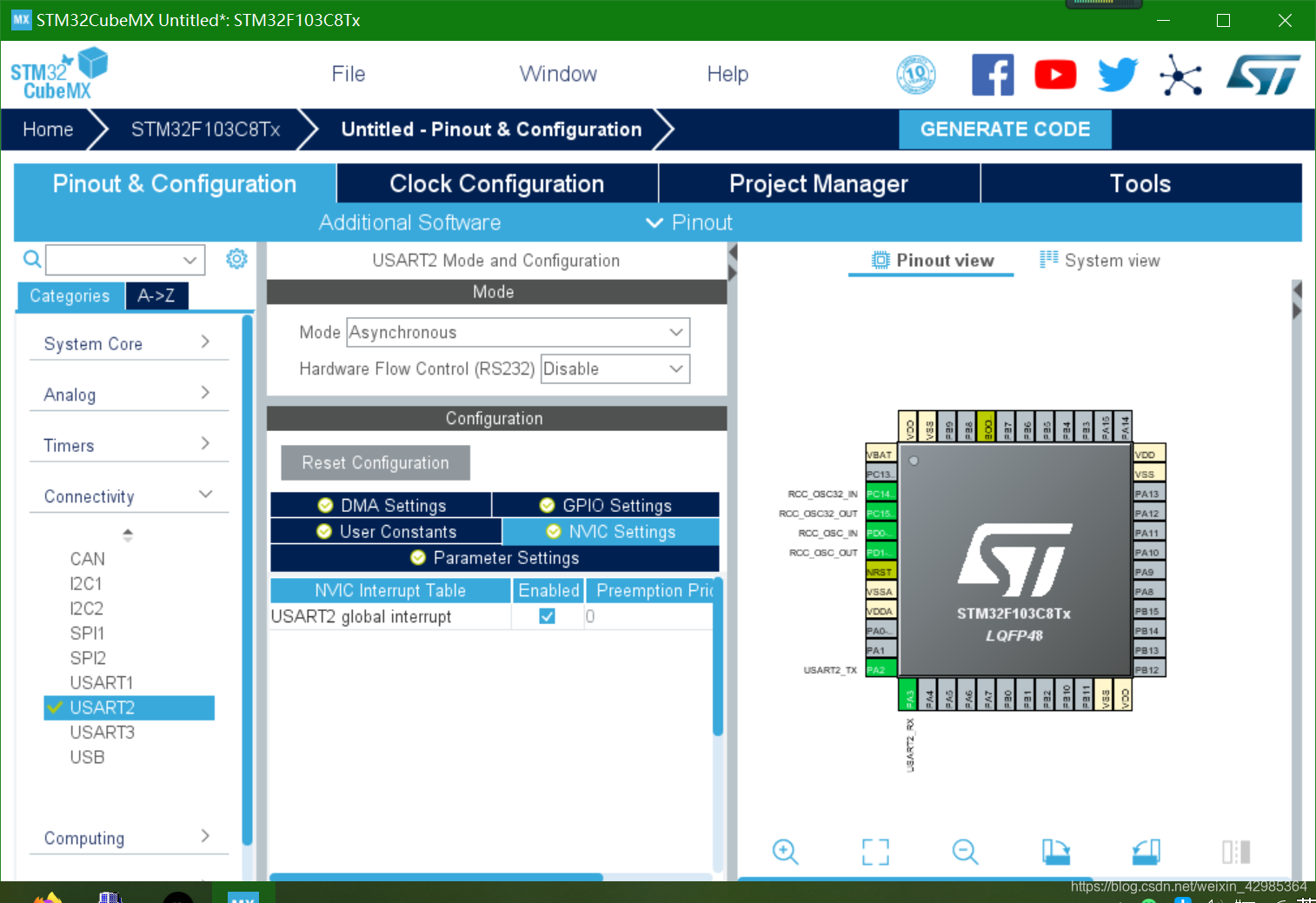Viewport: 1316px width, 903px height.
Task: Click the arrows to collapse the mode panel divider
Action: click(x=732, y=262)
